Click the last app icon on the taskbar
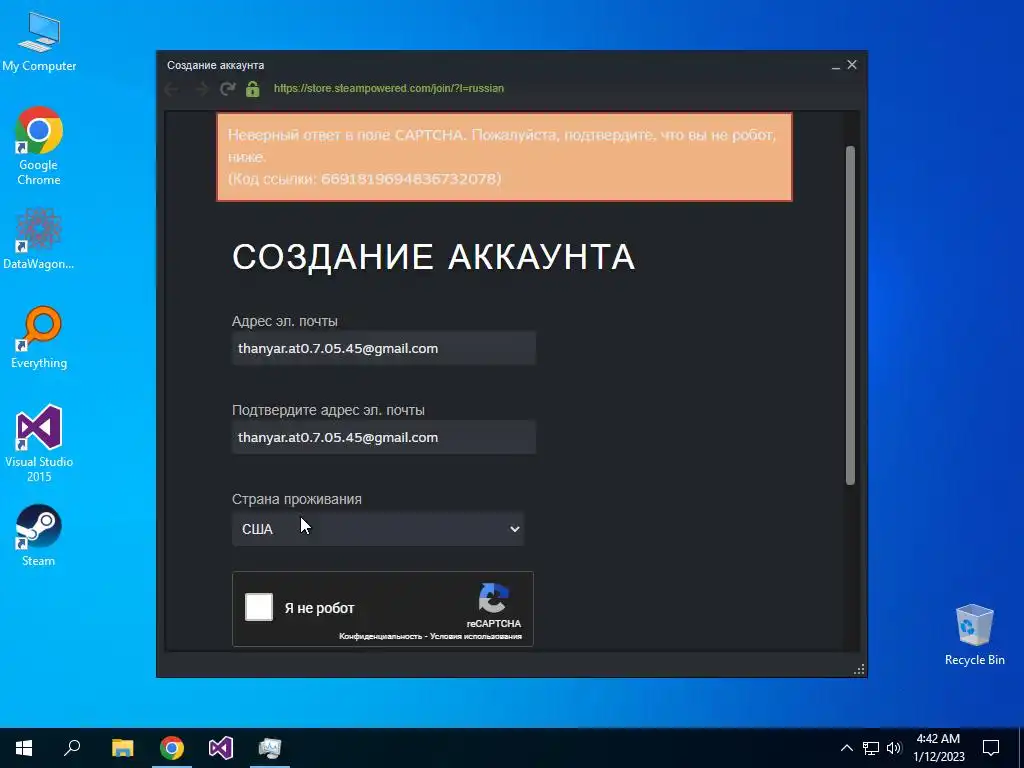Screen dimensions: 1024x768 click(x=270, y=748)
